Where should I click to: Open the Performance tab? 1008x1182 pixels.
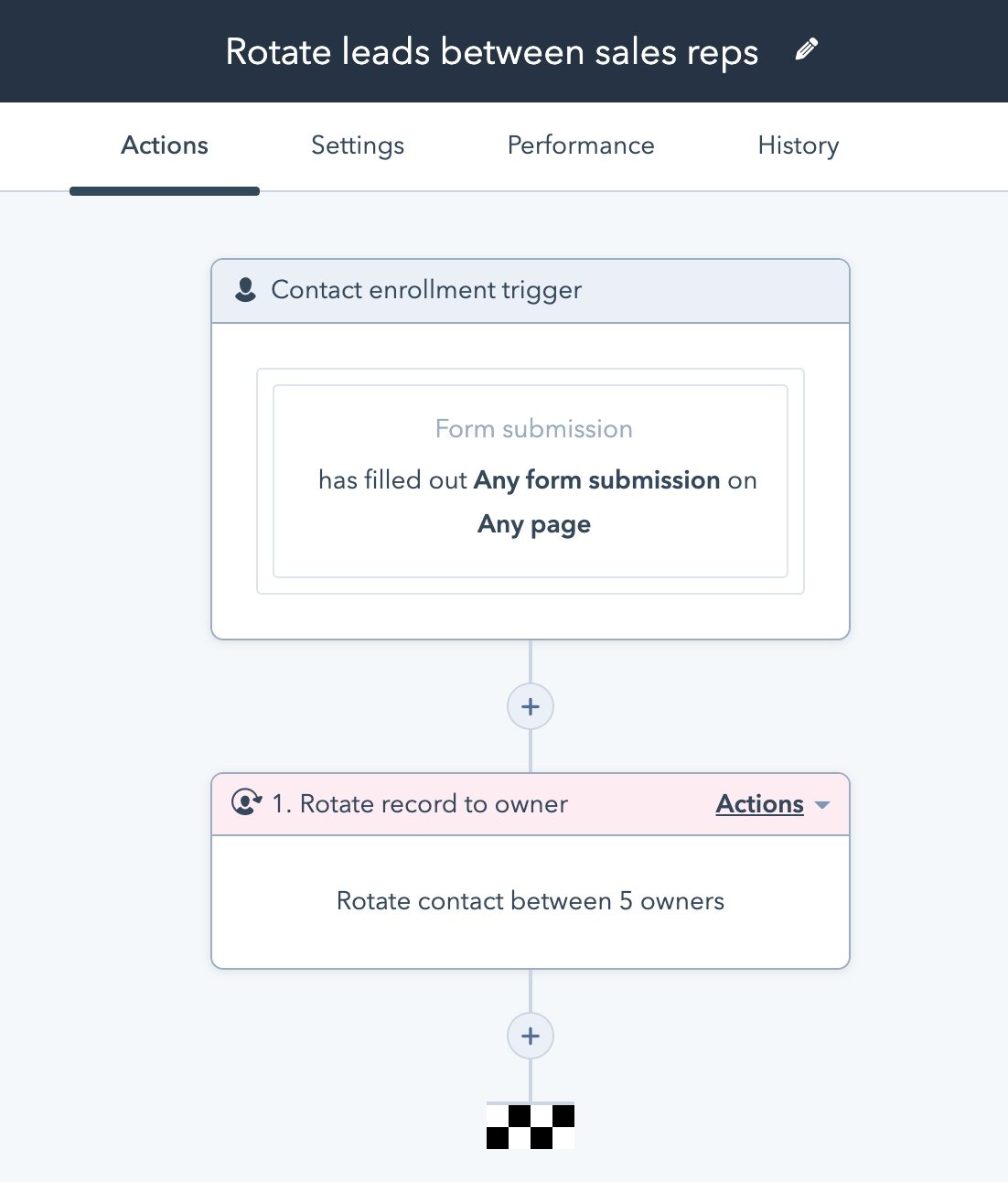(581, 145)
